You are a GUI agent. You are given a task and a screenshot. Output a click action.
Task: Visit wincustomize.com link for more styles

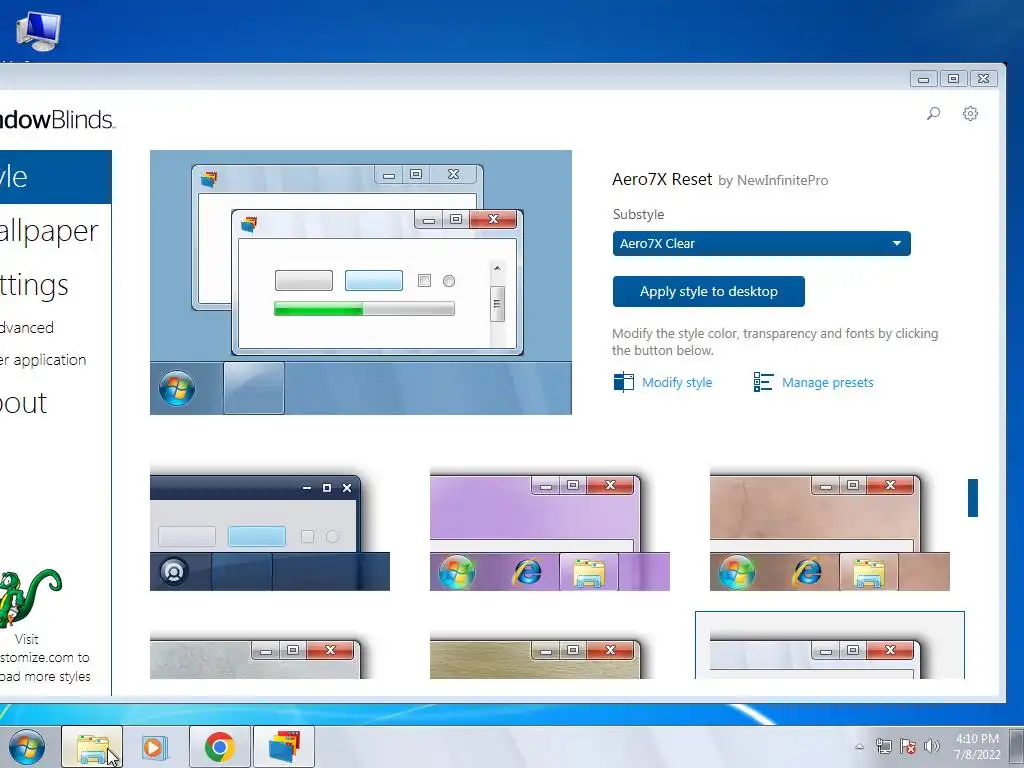(x=45, y=658)
